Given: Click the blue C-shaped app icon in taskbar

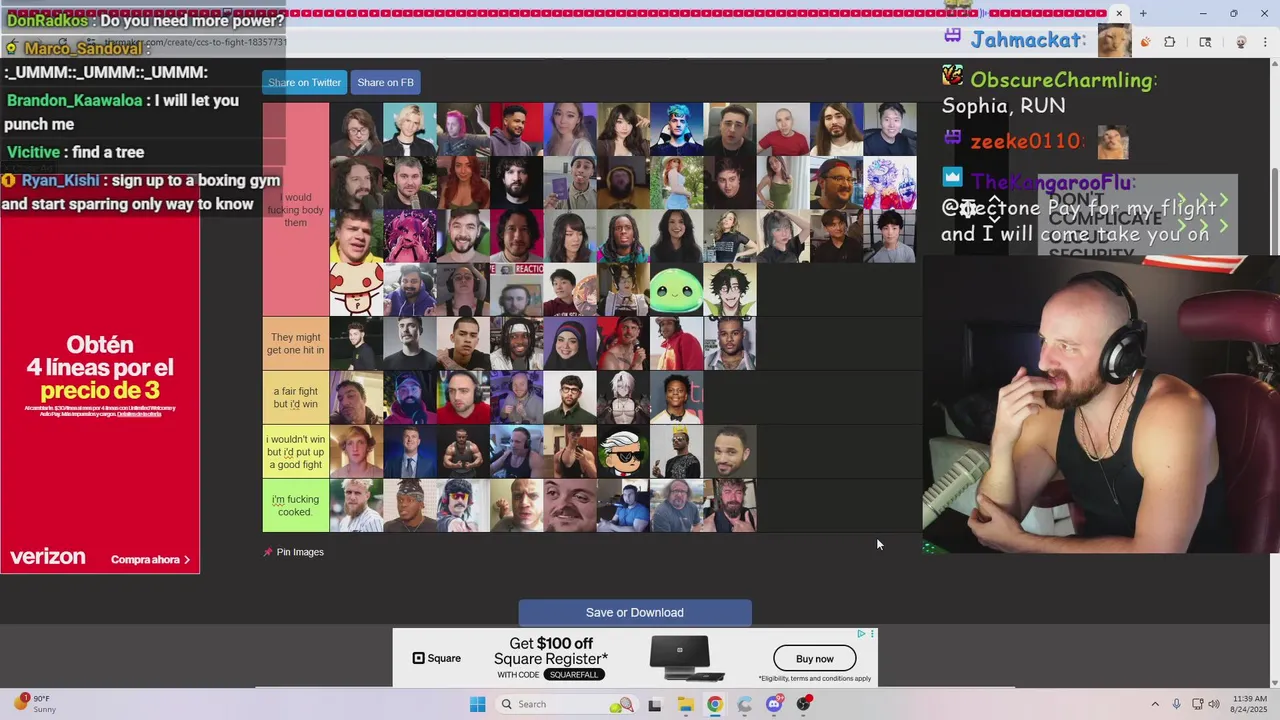Looking at the screenshot, I should click(744, 704).
